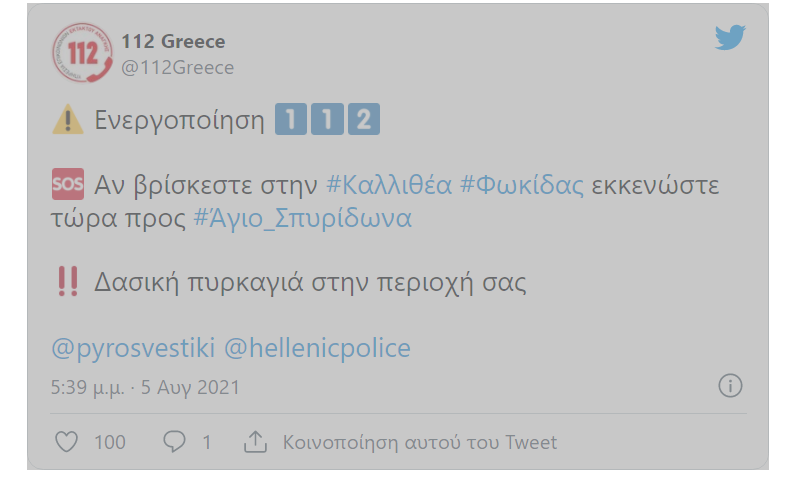Click the reply speech bubble icon

pos(174,441)
